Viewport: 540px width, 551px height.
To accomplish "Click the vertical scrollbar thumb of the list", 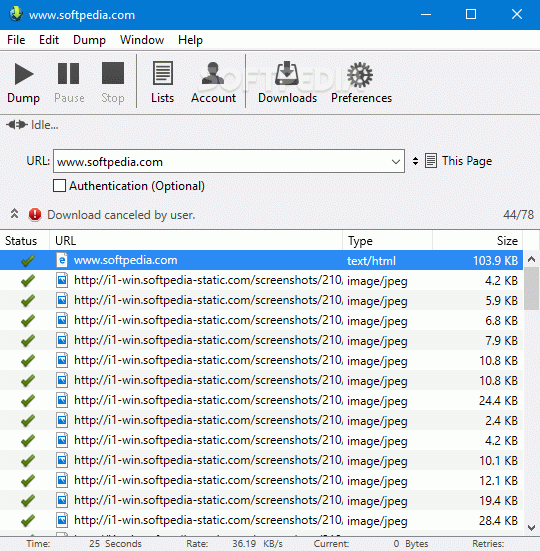I will [x=532, y=288].
